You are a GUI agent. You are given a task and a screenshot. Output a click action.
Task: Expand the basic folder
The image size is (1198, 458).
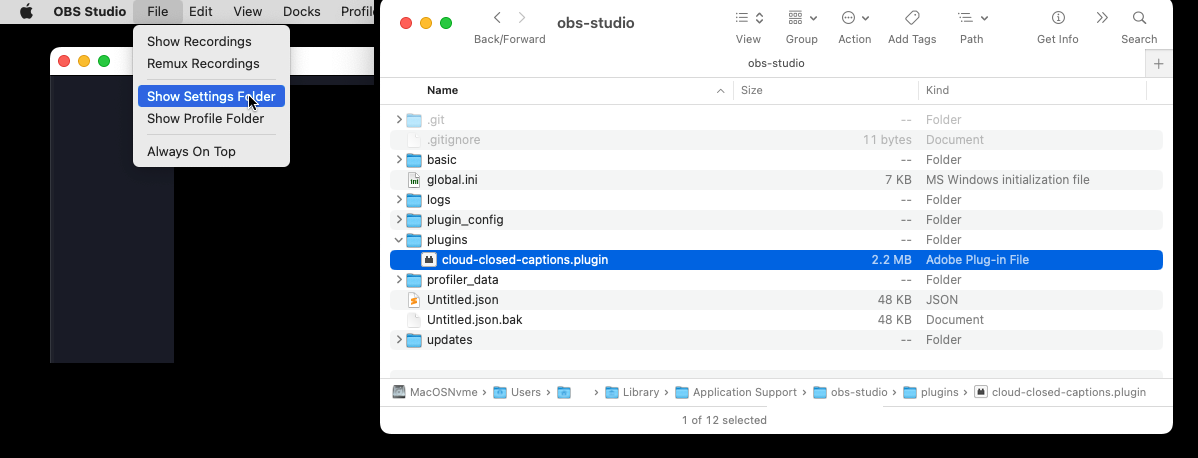(x=399, y=160)
